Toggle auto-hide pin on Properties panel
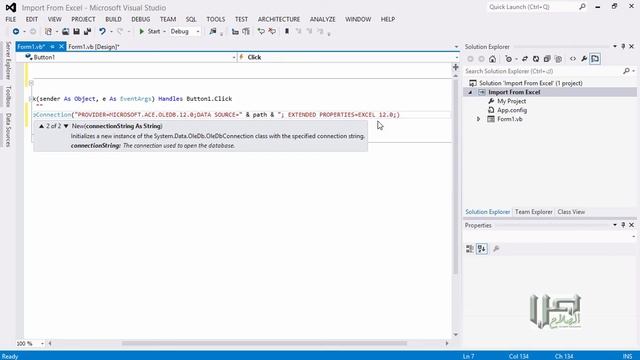640x360 pixels. point(623,225)
